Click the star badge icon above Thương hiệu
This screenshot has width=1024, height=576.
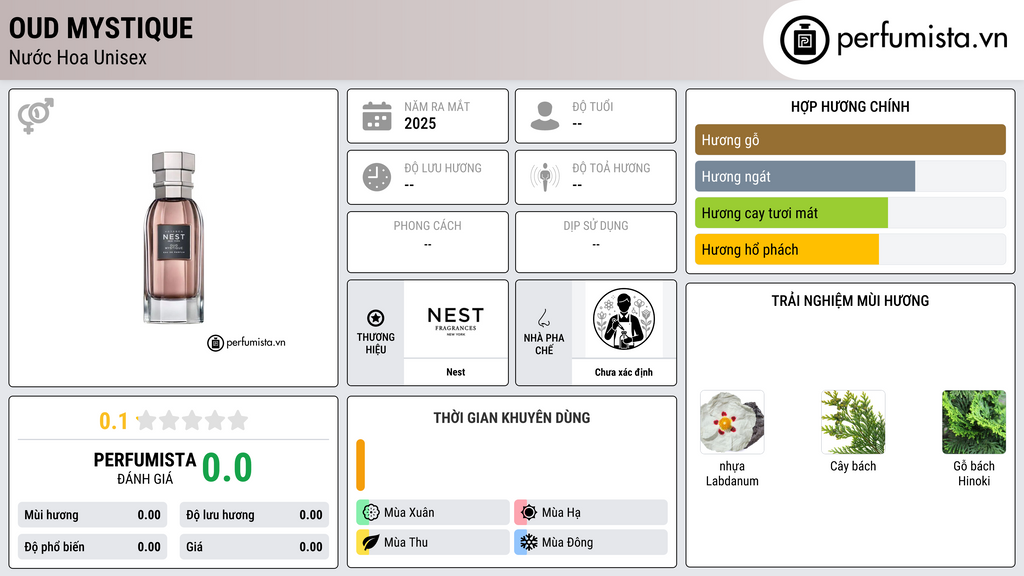376,318
